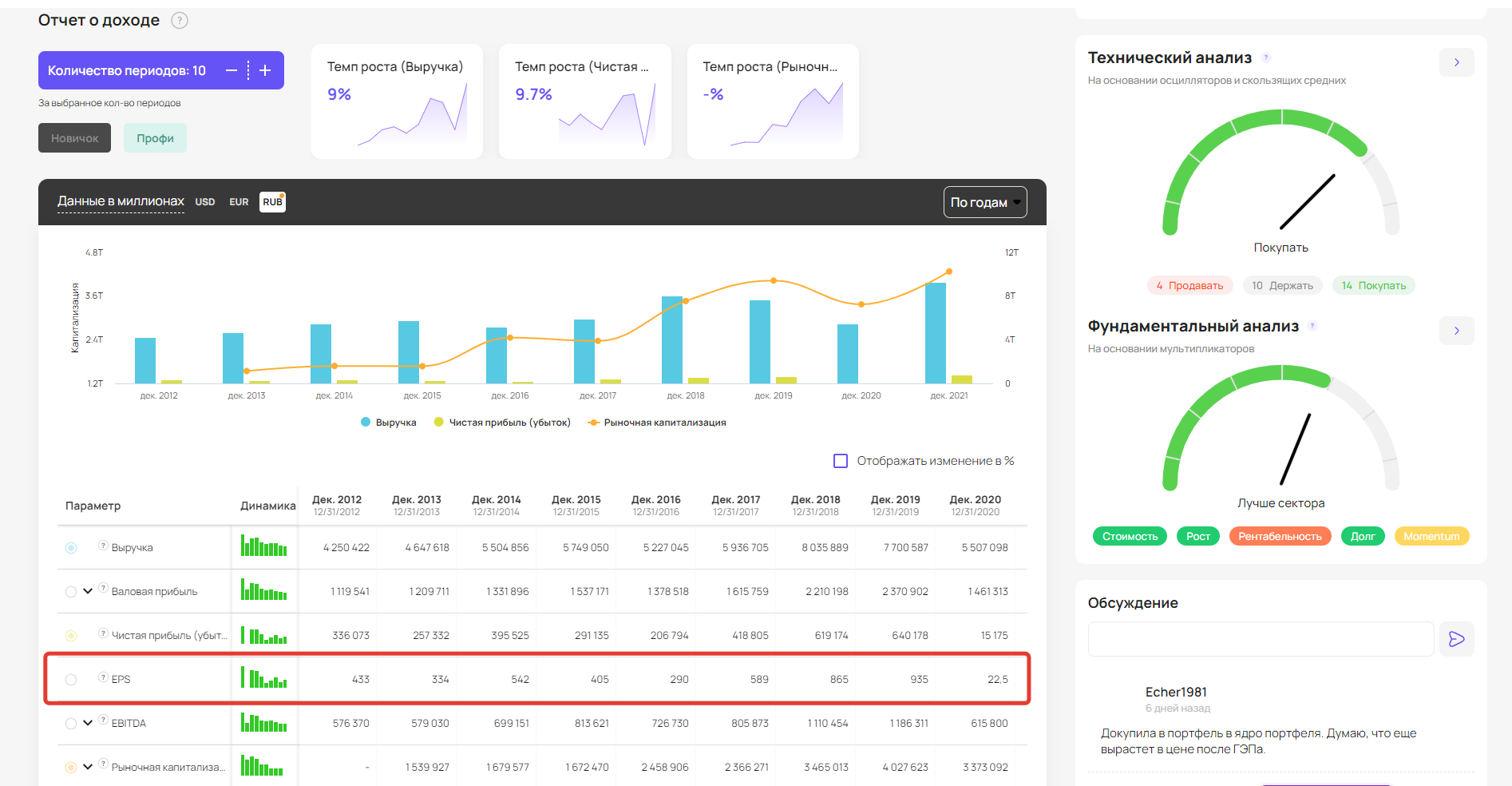Select the Стоимость tag

(x=1130, y=536)
